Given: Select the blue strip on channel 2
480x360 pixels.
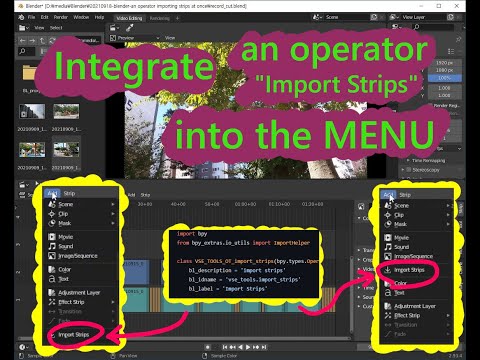Looking at the screenshot, I should pos(136,272).
